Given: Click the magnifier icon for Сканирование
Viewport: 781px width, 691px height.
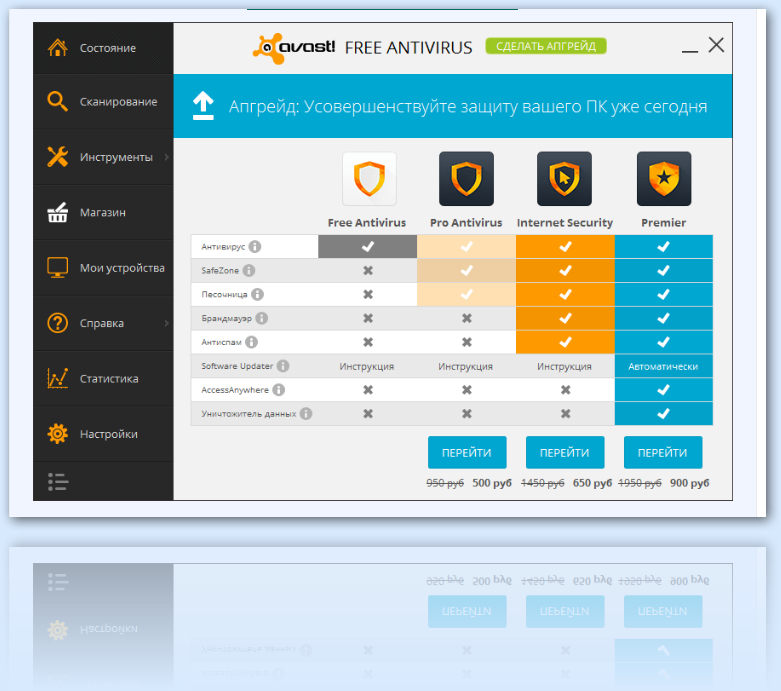Looking at the screenshot, I should (x=58, y=101).
